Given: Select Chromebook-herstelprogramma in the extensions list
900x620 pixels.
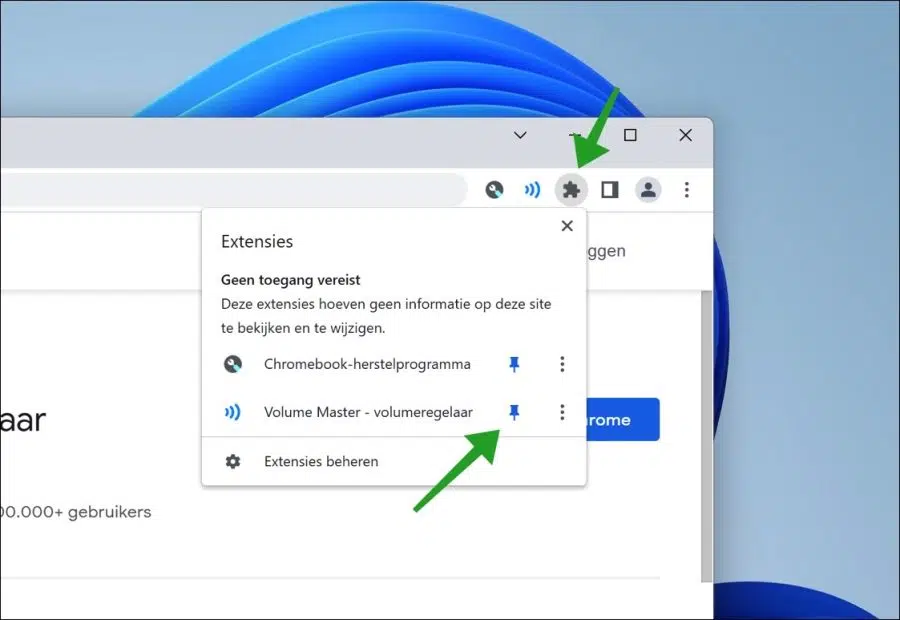Looking at the screenshot, I should tap(367, 364).
